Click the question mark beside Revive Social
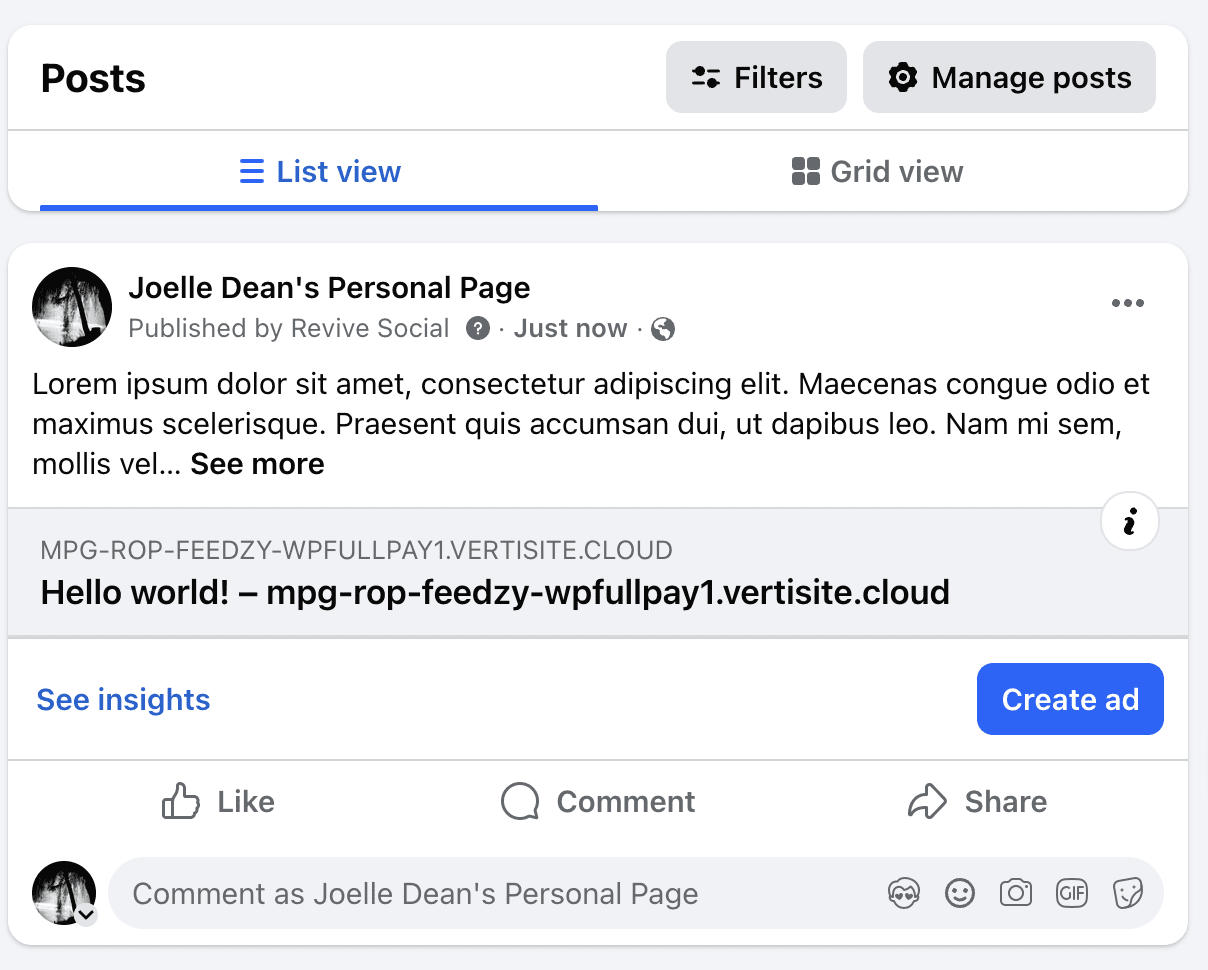This screenshot has height=970, width=1208. pos(478,328)
